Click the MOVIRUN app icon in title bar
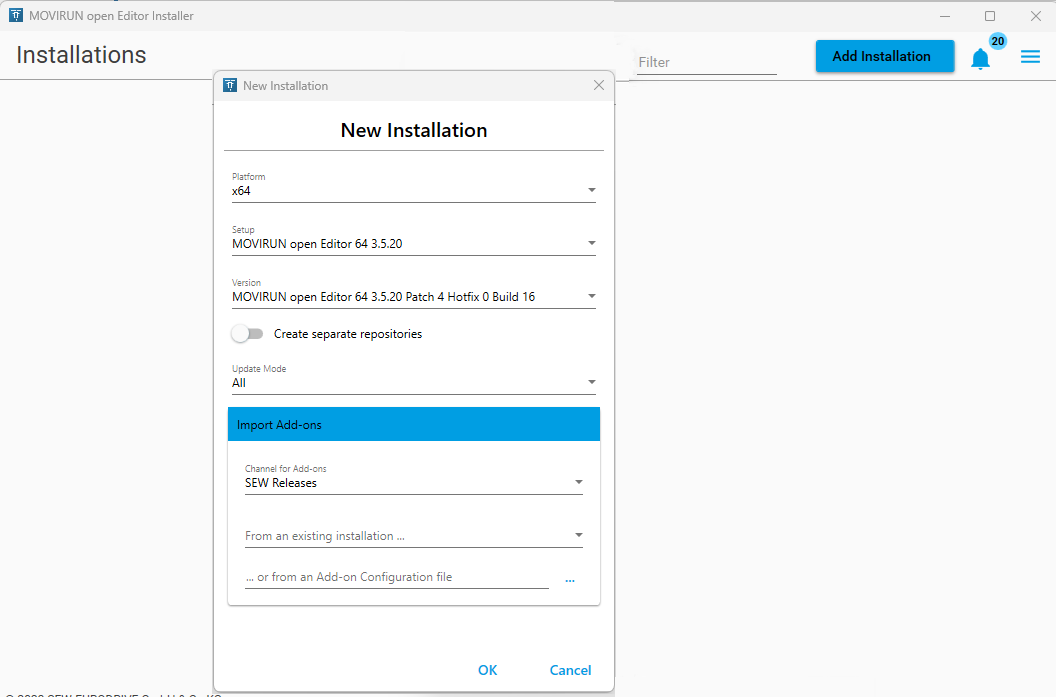This screenshot has width=1056, height=697. 16,16
